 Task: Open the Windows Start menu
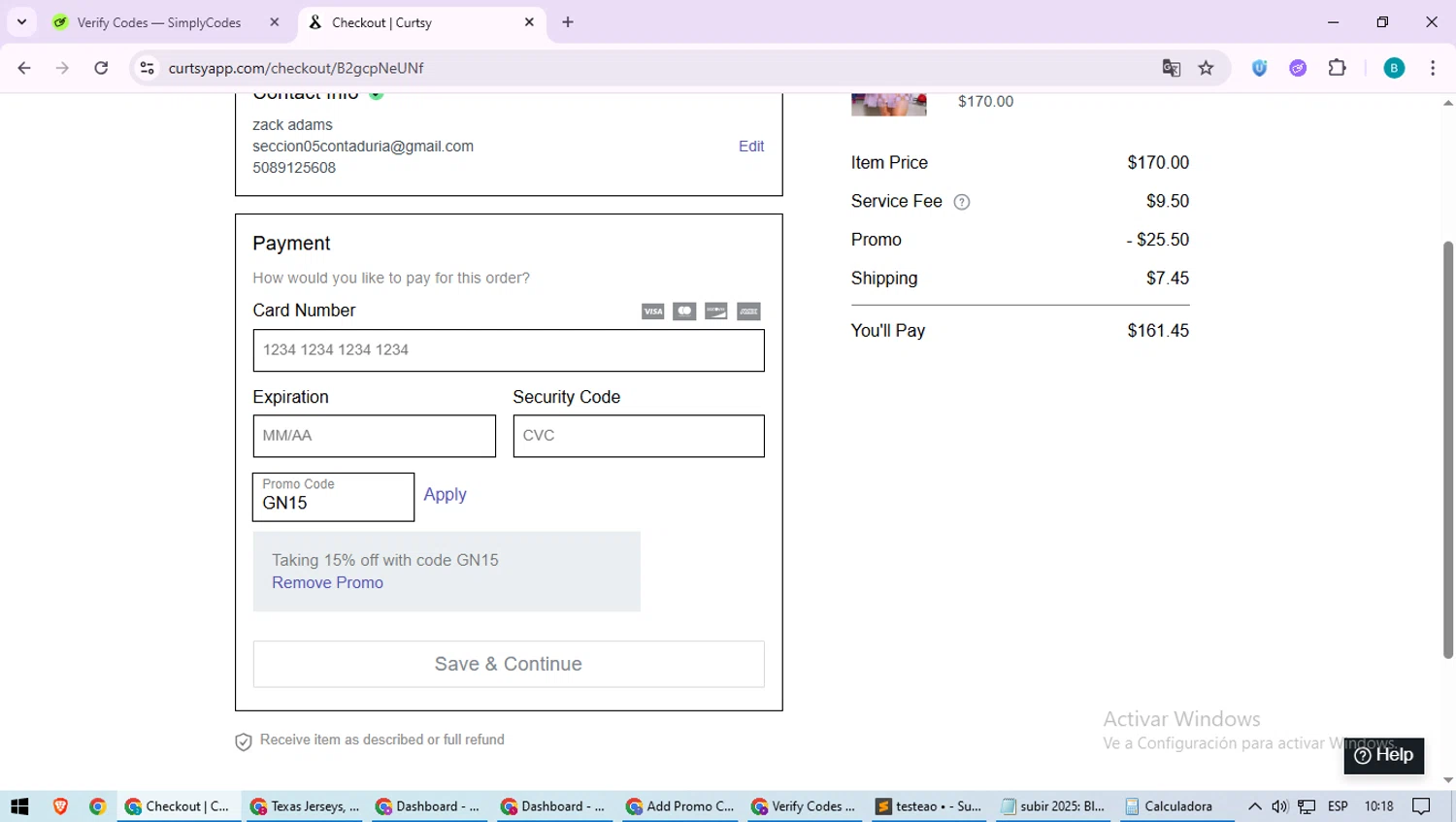pos(19,806)
